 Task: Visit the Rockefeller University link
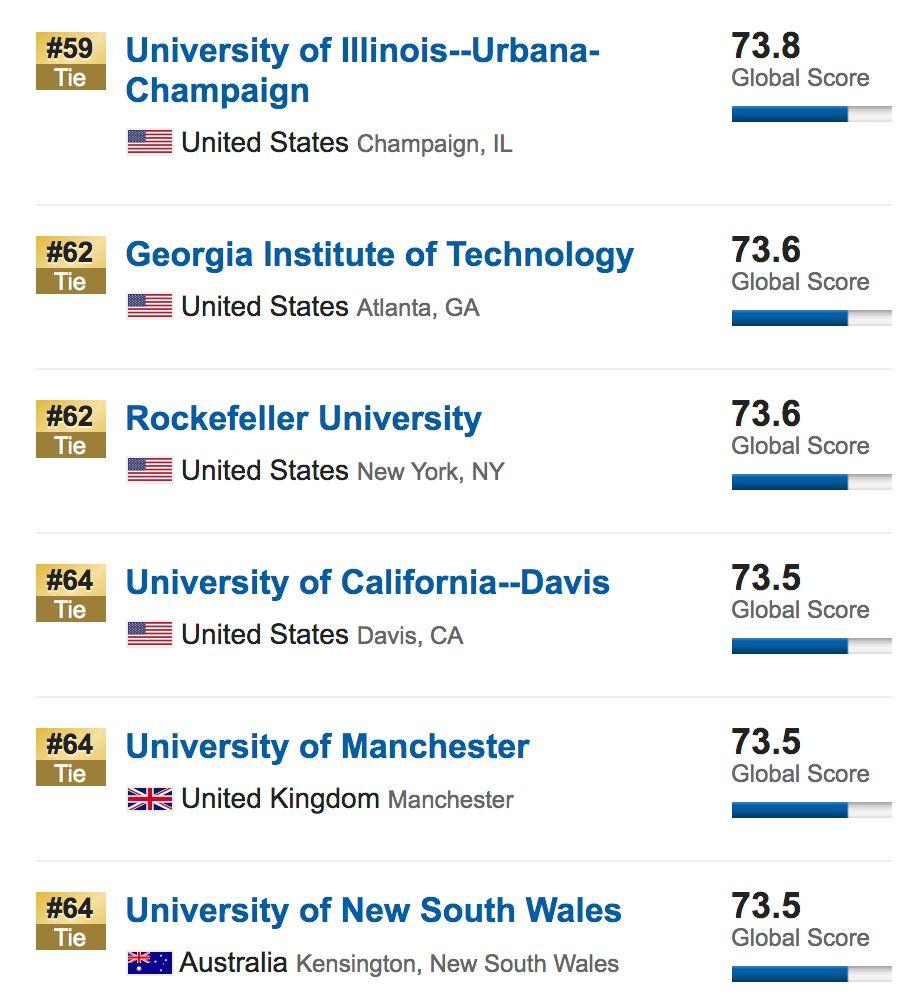[x=303, y=418]
